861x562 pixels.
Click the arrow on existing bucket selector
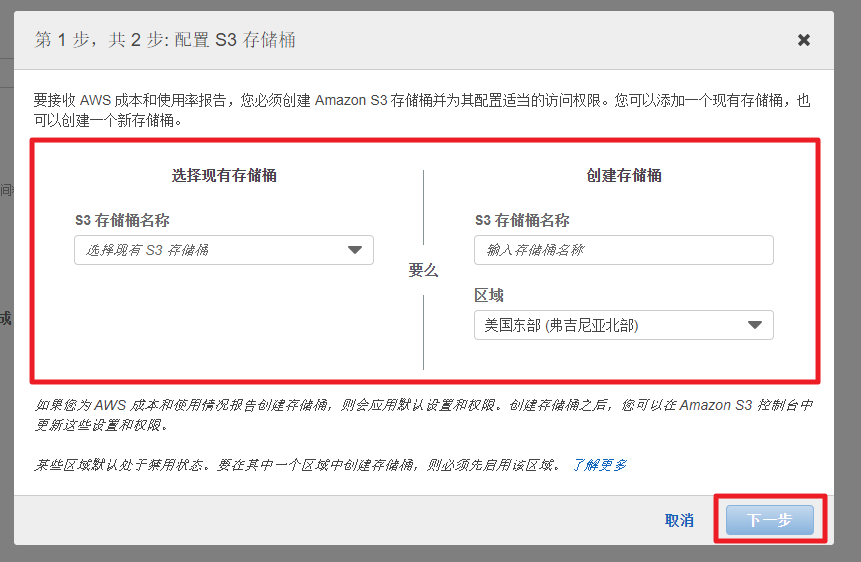pyautogui.click(x=355, y=250)
